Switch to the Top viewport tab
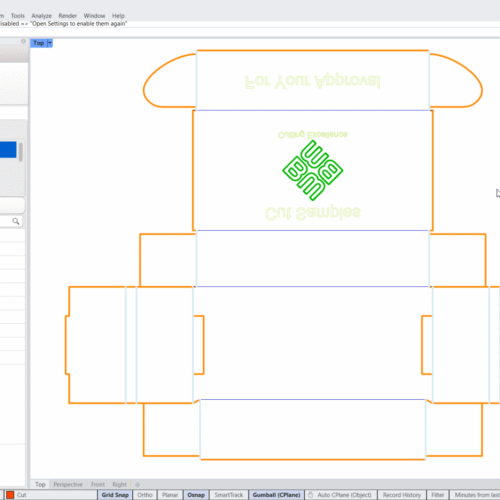Image resolution: width=500 pixels, height=500 pixels. [40, 484]
